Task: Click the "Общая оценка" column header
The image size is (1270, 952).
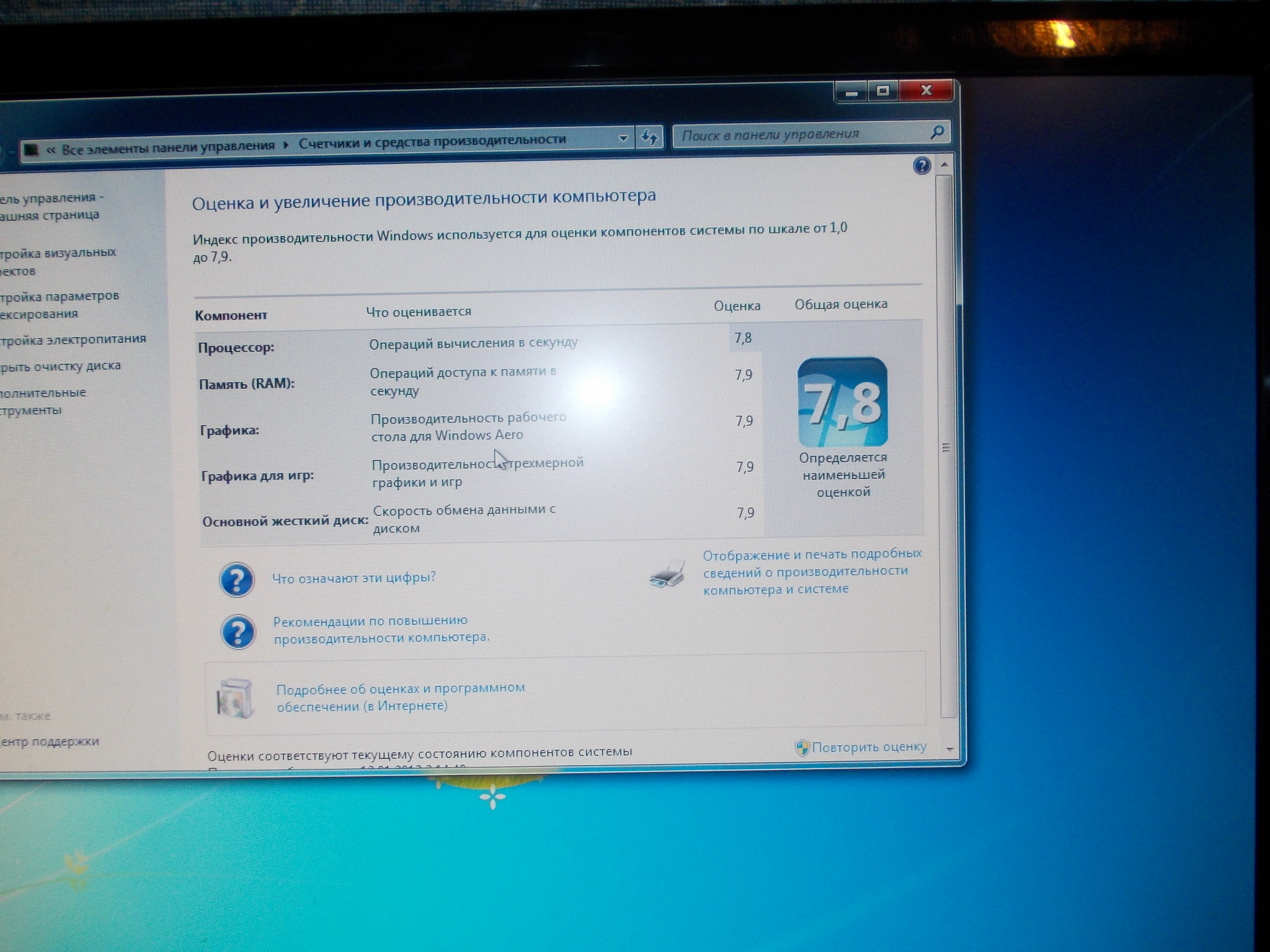Action: 841,304
